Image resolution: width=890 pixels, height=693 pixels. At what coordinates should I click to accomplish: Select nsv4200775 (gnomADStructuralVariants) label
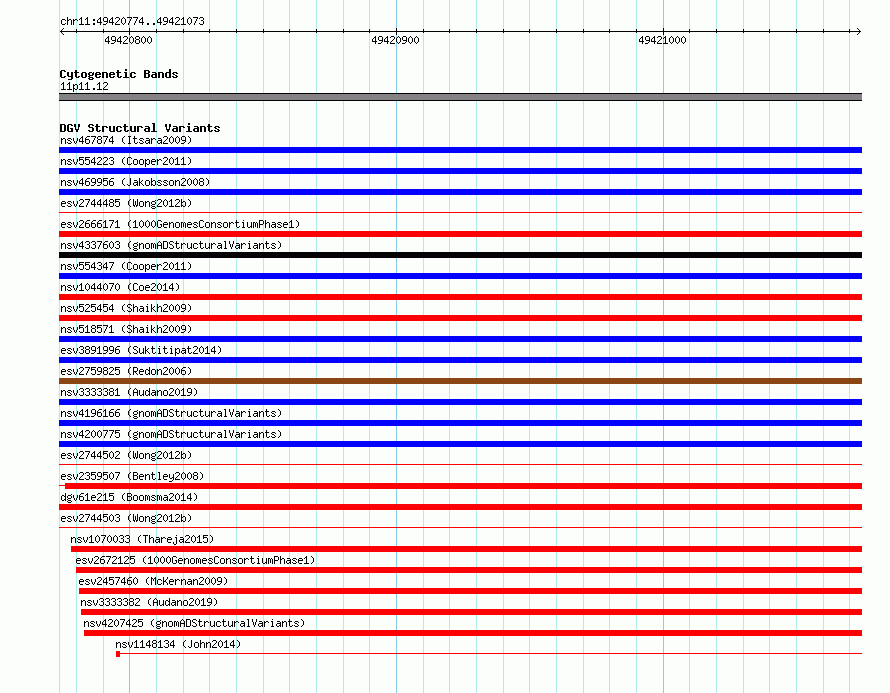tap(171, 434)
